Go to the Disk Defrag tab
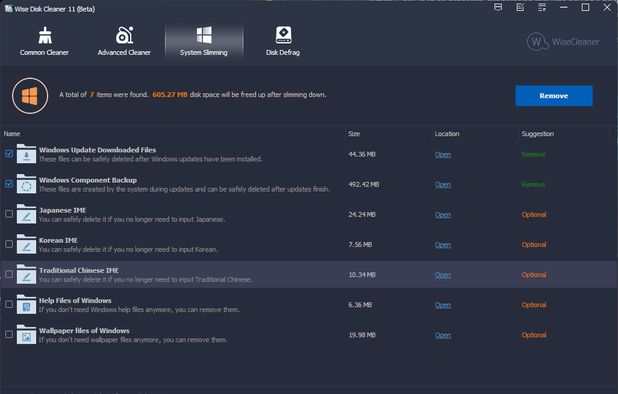 283,41
